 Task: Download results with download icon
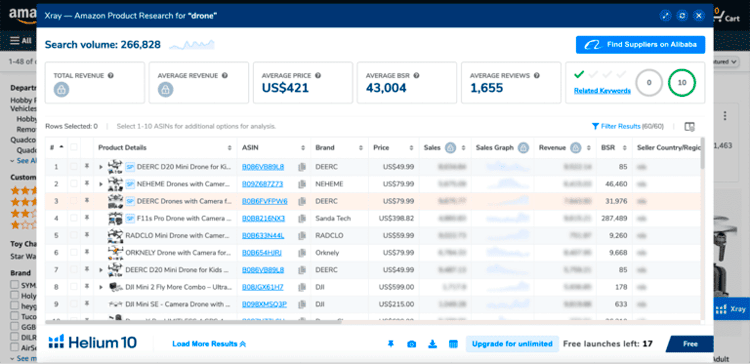pos(432,344)
